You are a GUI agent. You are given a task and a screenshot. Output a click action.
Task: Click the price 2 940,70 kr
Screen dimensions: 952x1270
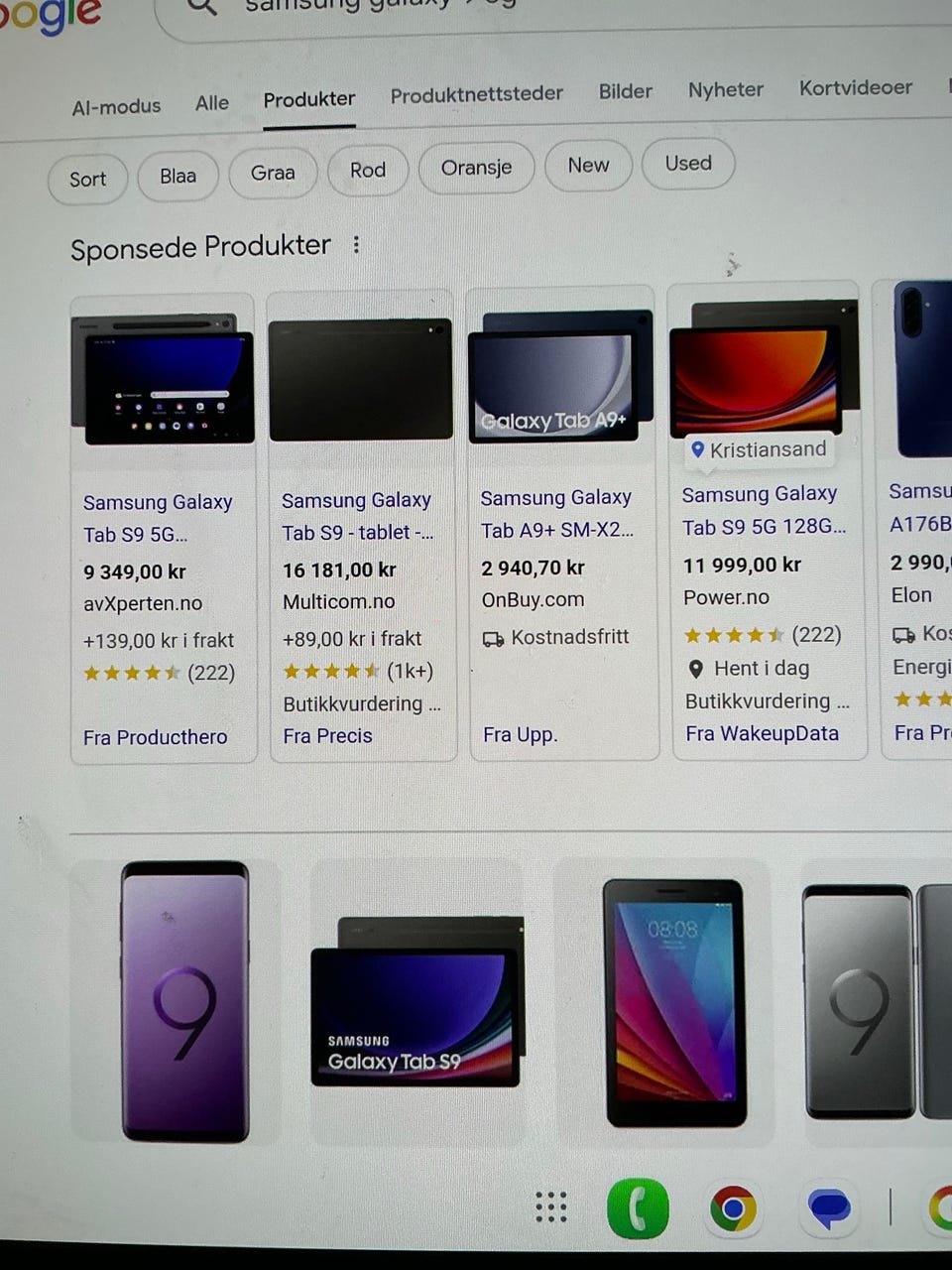point(533,568)
